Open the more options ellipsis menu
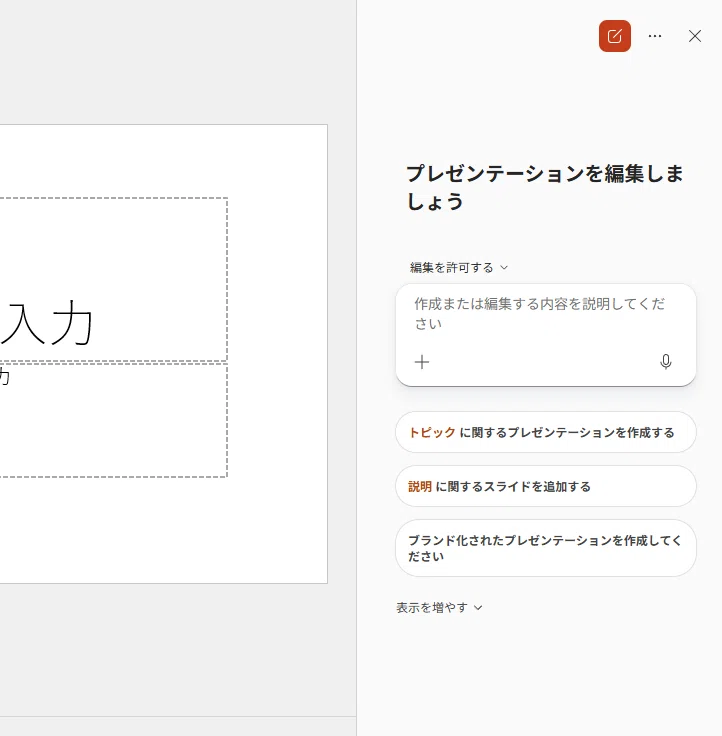 [x=655, y=36]
